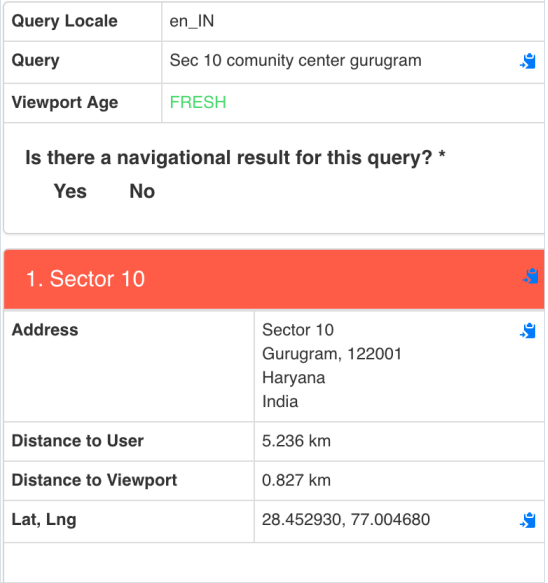548x583 pixels.
Task: Click the 5.236 km distance to user
Action: pyautogui.click(x=296, y=441)
